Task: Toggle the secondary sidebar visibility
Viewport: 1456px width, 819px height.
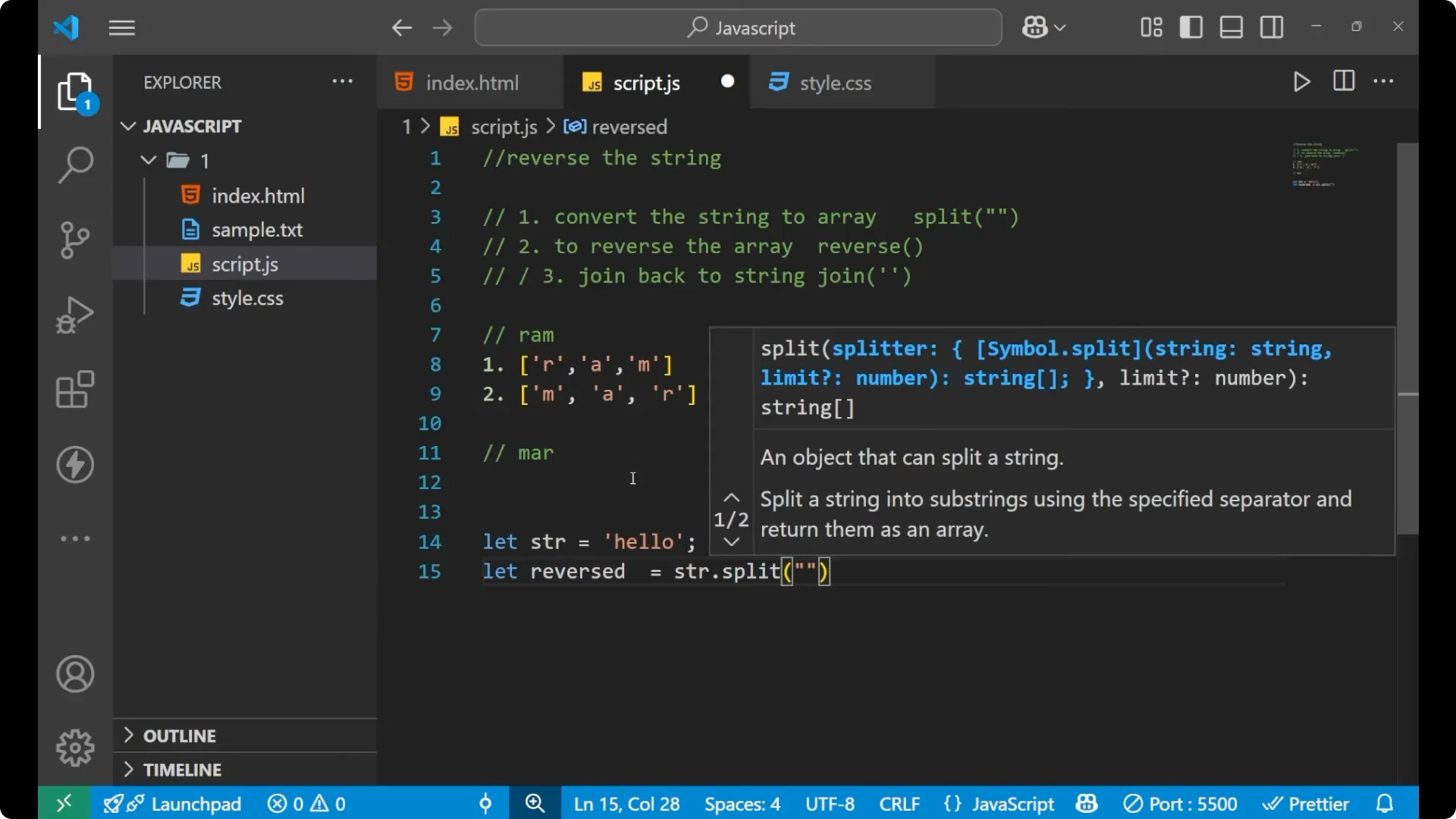Action: 1271,27
